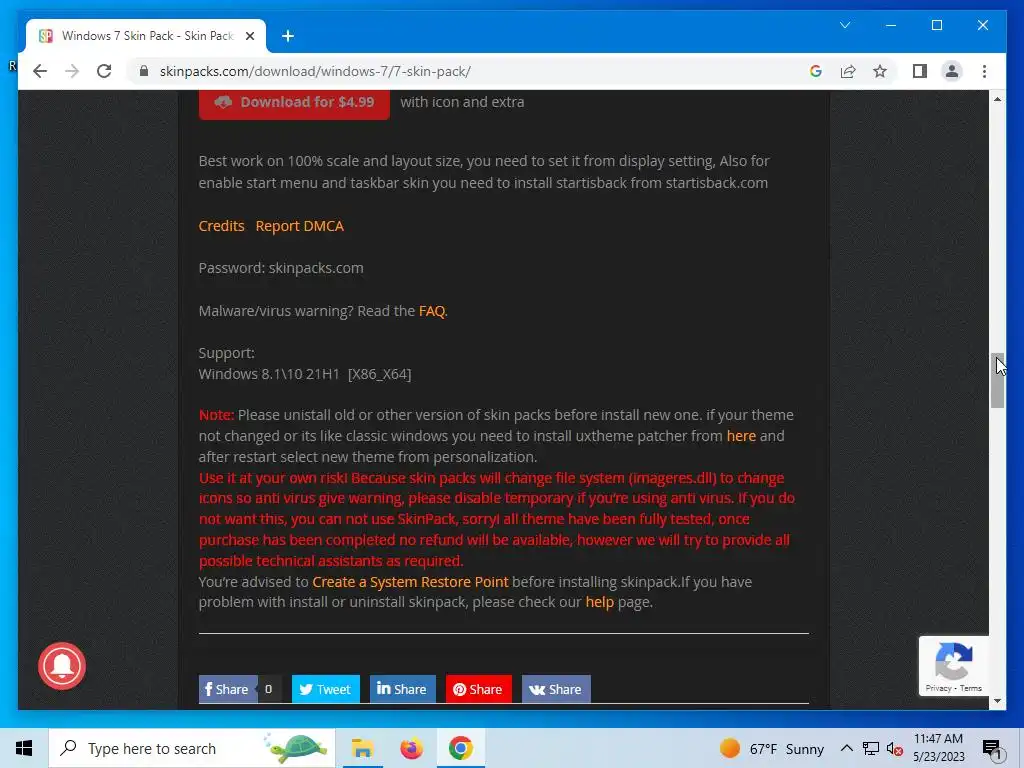Open reCAPTCHA Privacy link
Viewport: 1024px width, 768px height.
[x=938, y=688]
